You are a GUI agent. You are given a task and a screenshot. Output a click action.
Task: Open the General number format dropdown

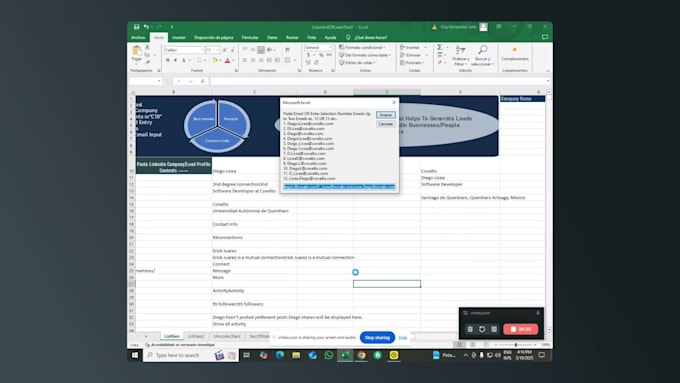[330, 47]
